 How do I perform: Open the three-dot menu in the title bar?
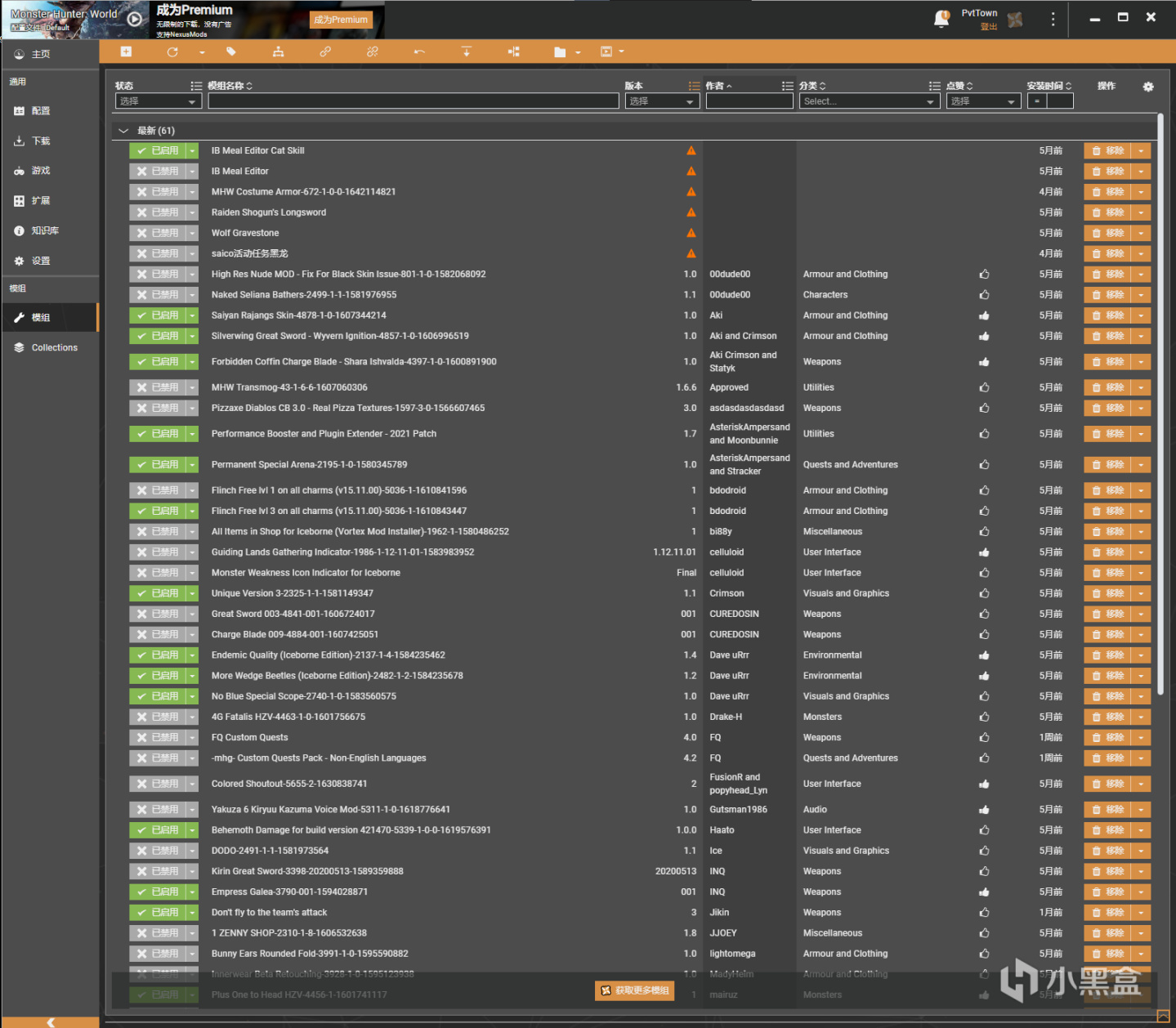pyautogui.click(x=1053, y=19)
